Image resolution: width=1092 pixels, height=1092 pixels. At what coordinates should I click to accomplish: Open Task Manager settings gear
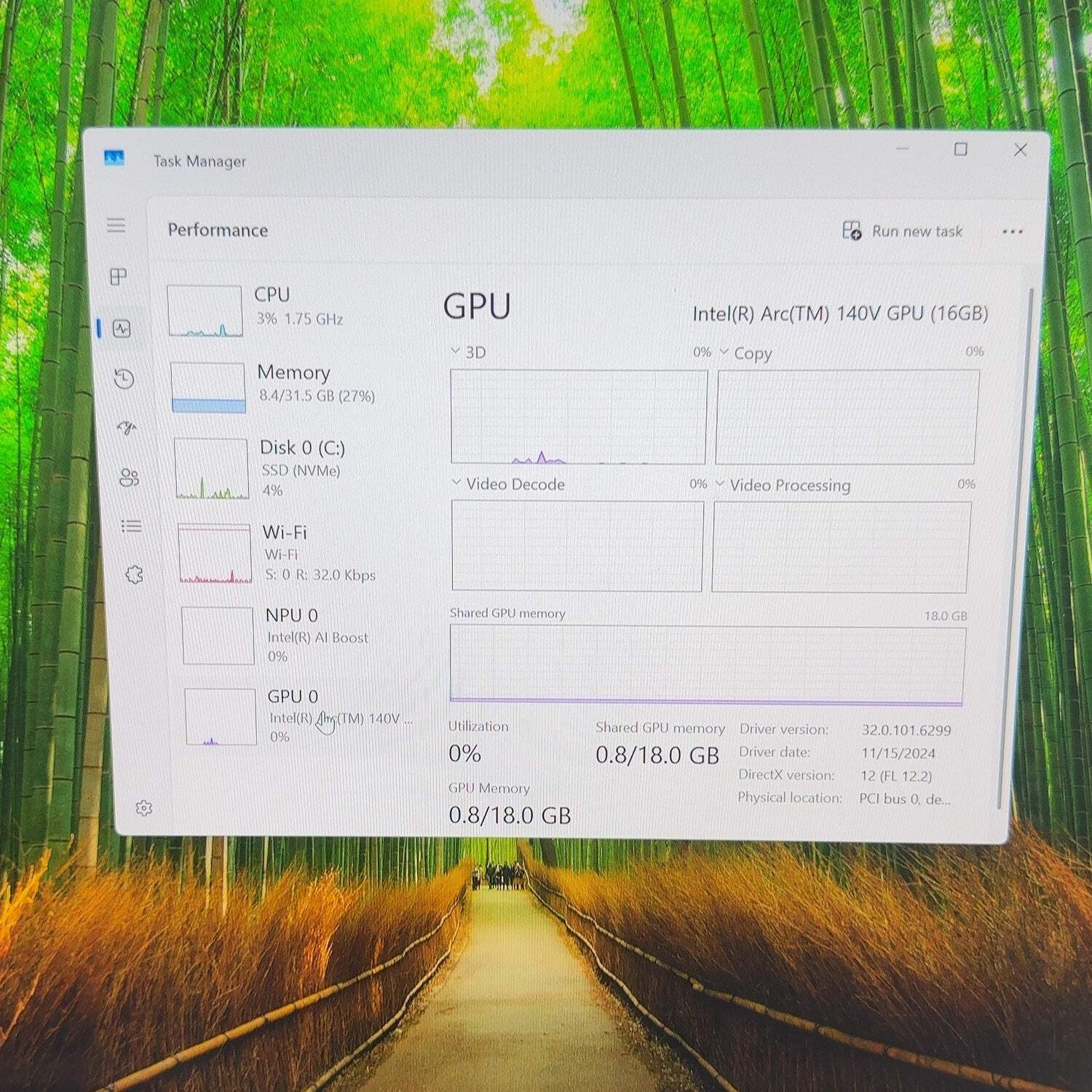(x=144, y=808)
